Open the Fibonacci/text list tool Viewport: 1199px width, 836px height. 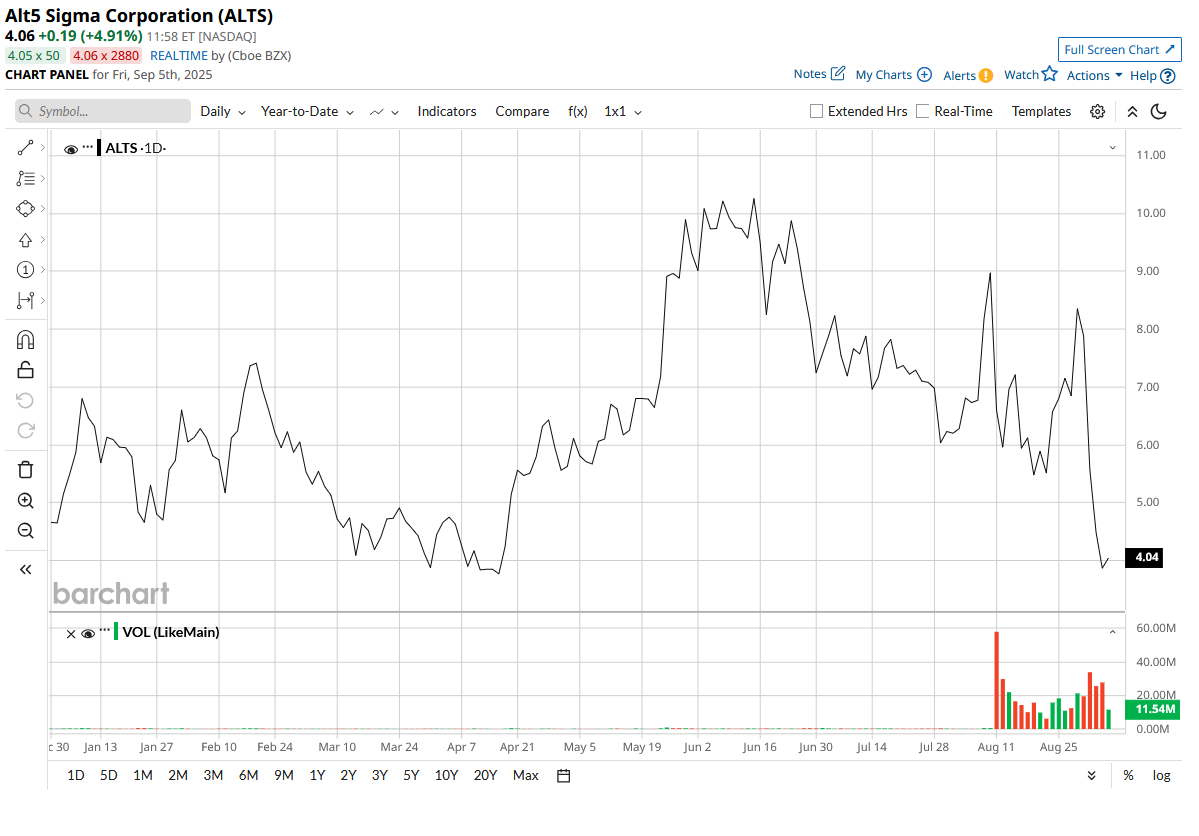pos(25,178)
